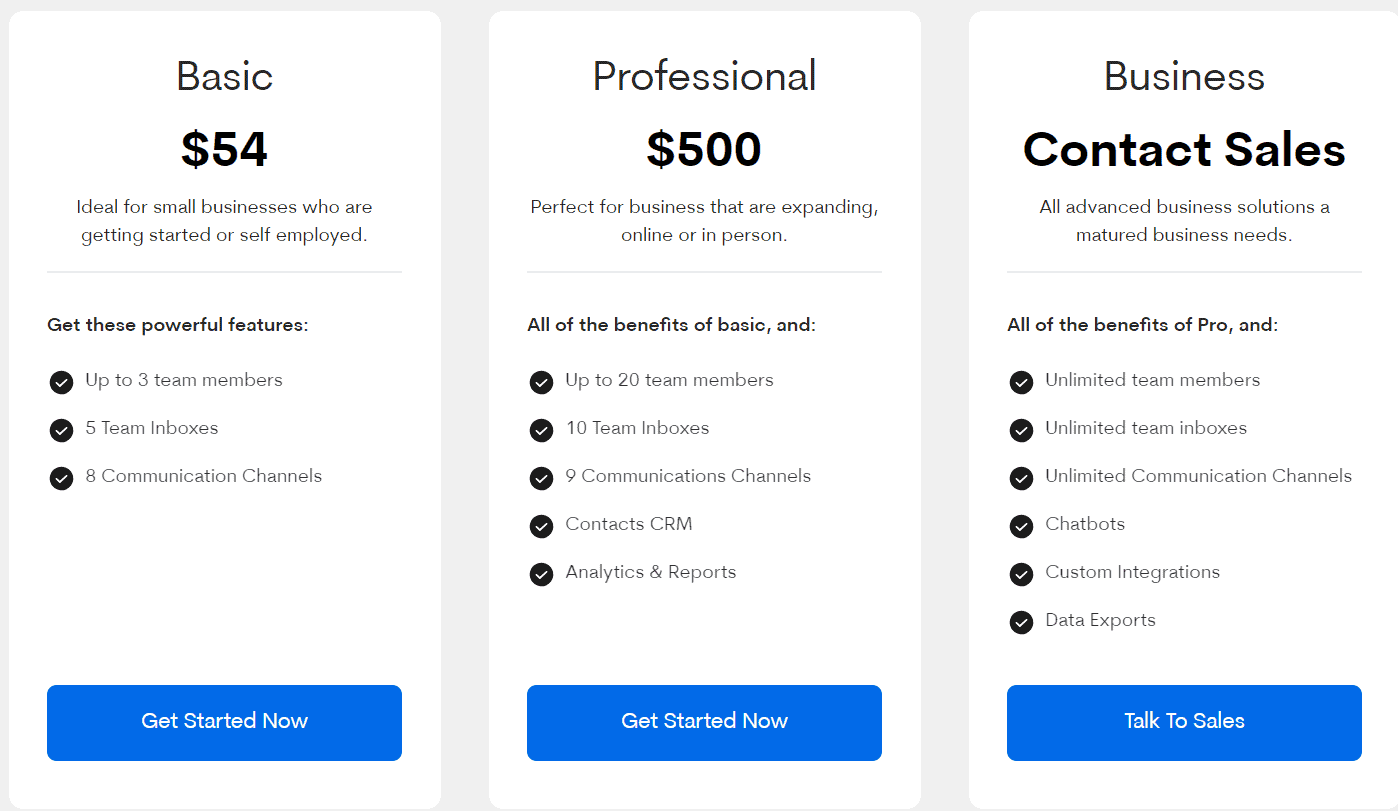Select the Professional plan heading
This screenshot has height=811, width=1398.
tap(704, 76)
